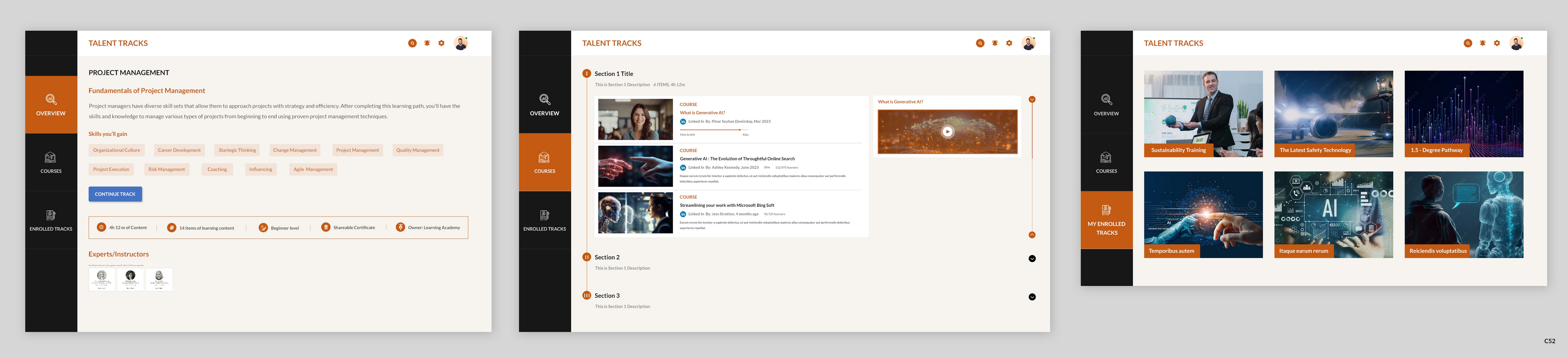The width and height of the screenshot is (1568, 358).
Task: Open notifications via the bell icon
Action: 427,43
